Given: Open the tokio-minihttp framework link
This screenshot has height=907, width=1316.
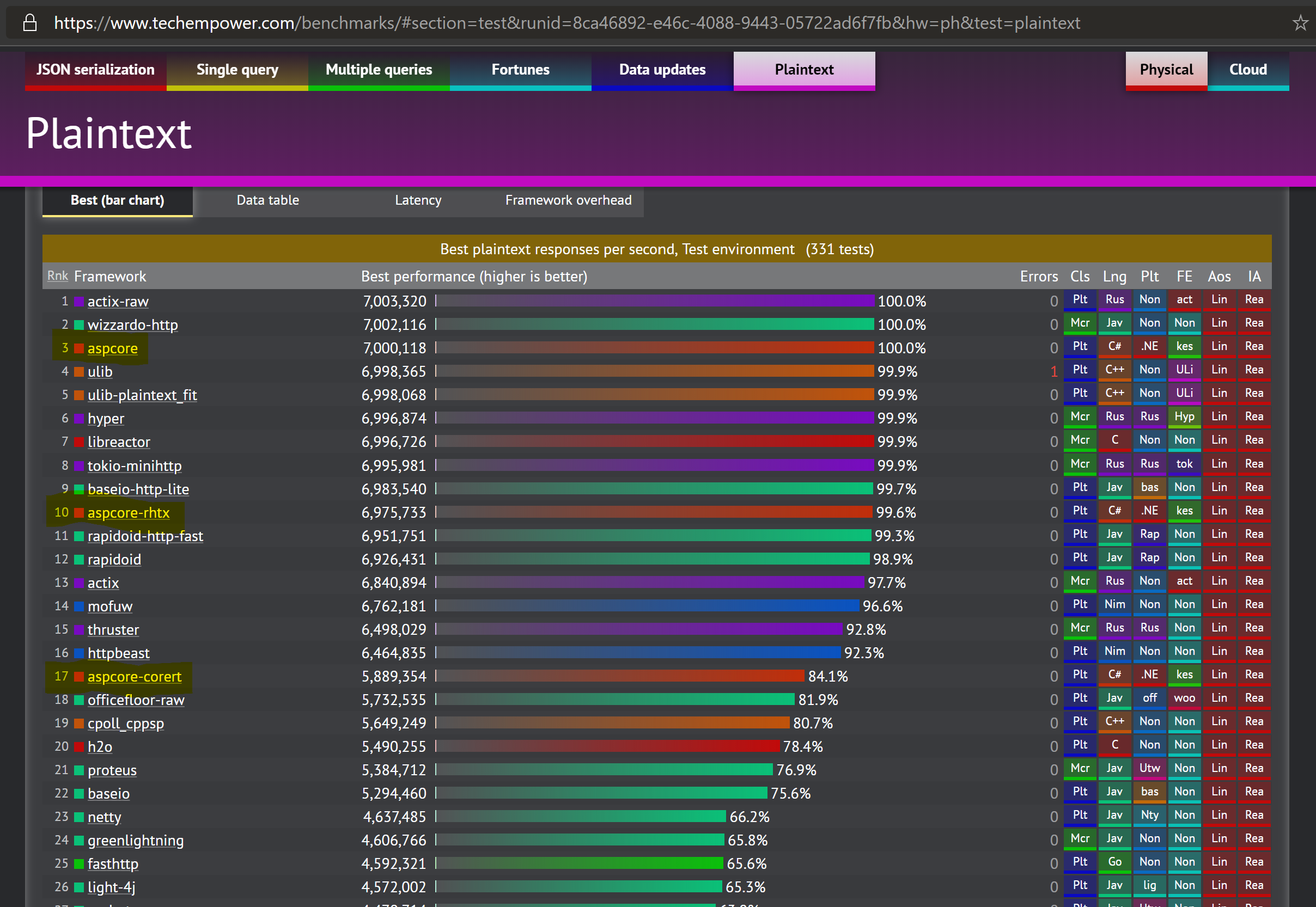Looking at the screenshot, I should click(x=135, y=466).
